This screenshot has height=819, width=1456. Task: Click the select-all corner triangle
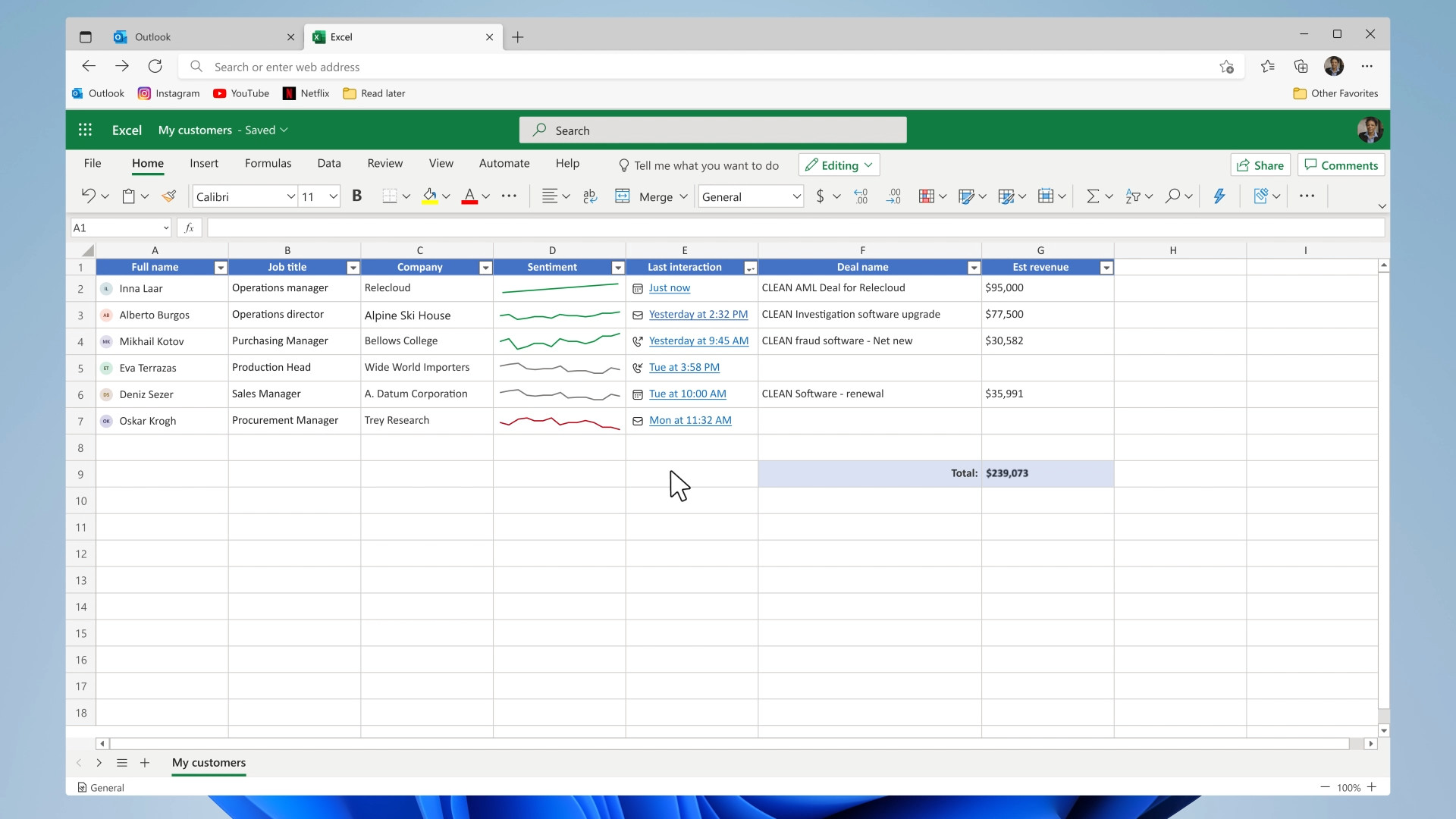(x=88, y=250)
